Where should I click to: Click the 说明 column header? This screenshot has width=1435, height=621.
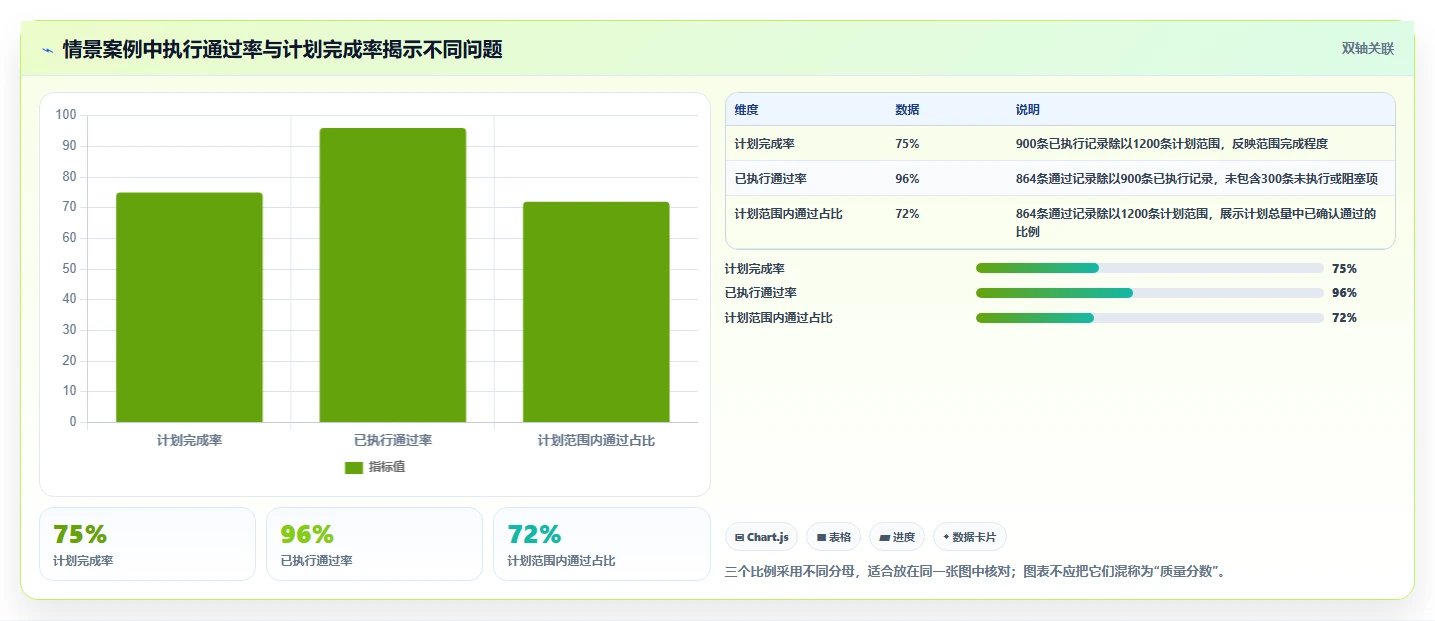1027,110
